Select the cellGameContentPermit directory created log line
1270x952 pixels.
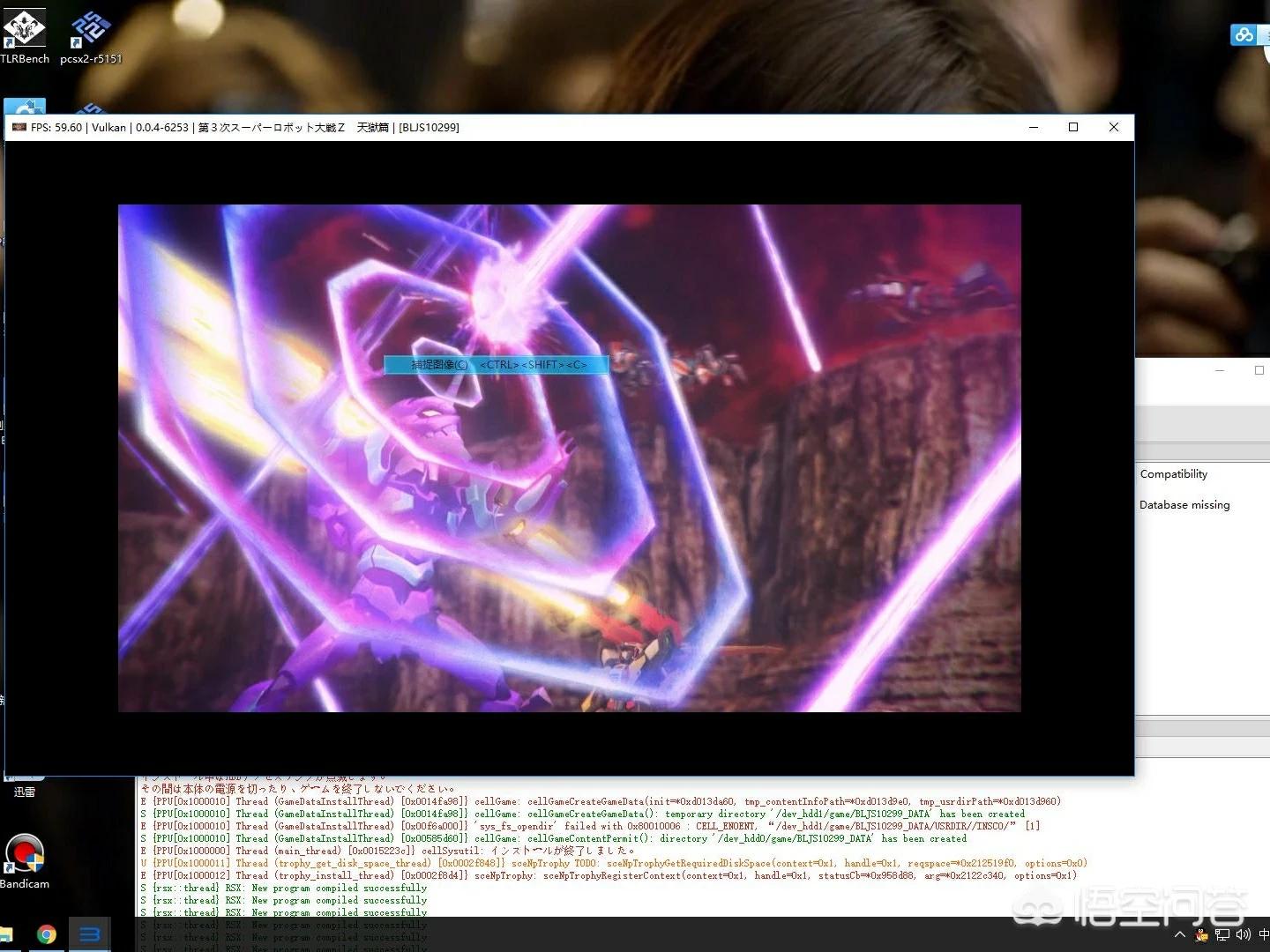coord(553,839)
